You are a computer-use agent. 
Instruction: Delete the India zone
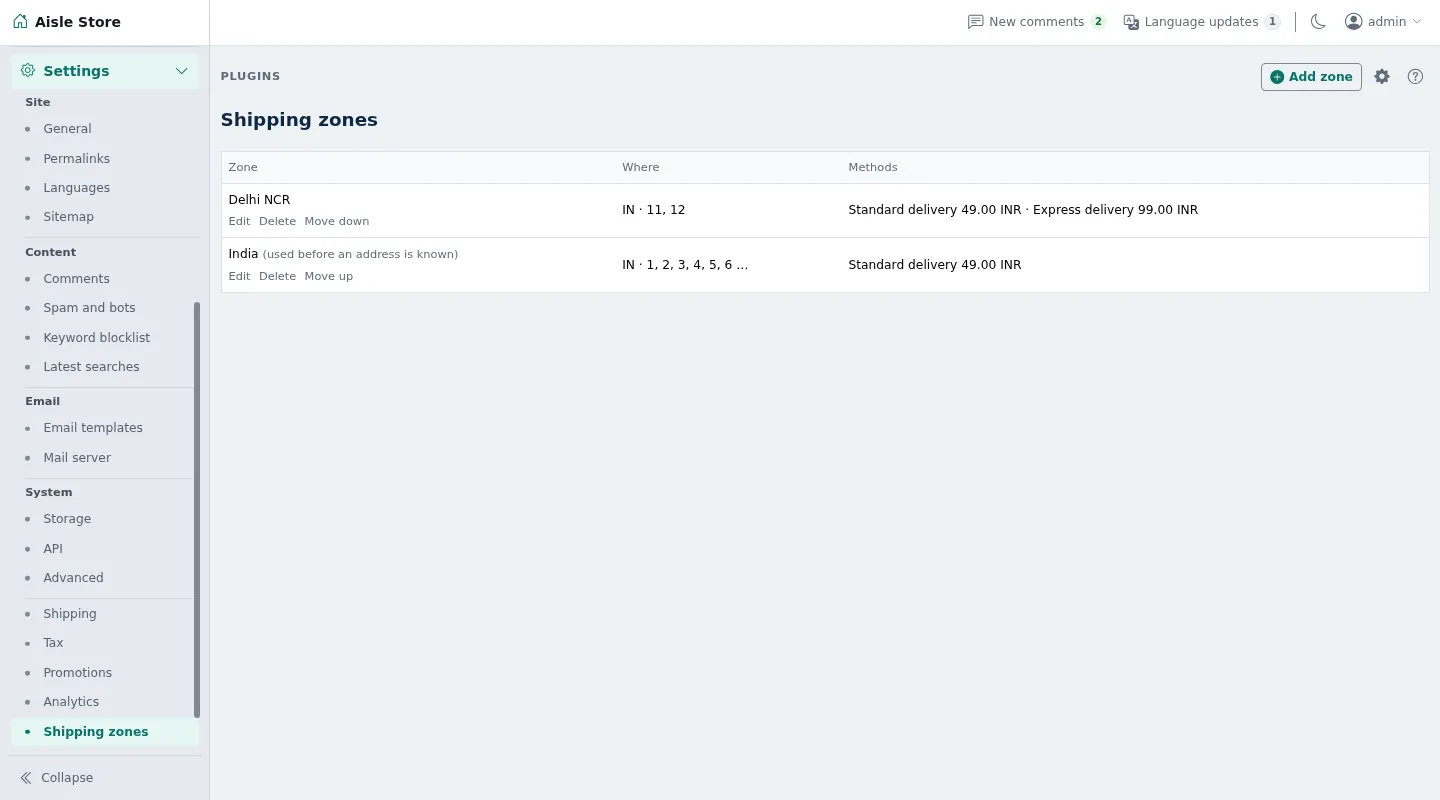pos(277,276)
